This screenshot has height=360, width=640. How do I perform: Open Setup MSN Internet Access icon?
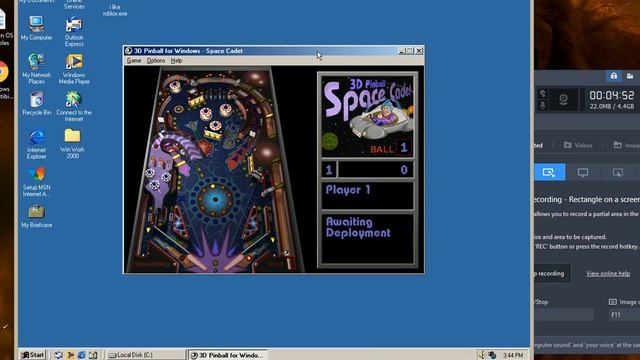(36, 182)
